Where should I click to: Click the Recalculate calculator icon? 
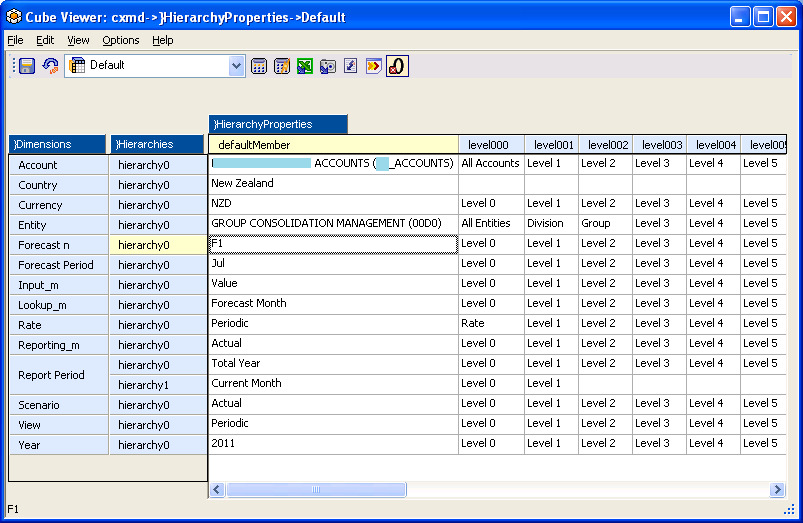259,66
